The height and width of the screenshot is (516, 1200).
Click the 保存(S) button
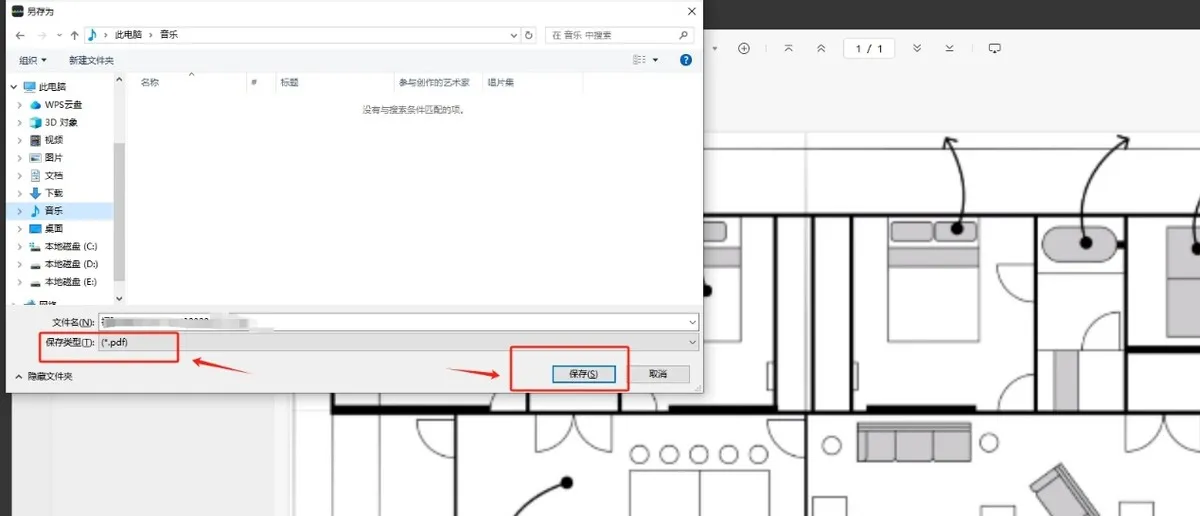(x=583, y=374)
